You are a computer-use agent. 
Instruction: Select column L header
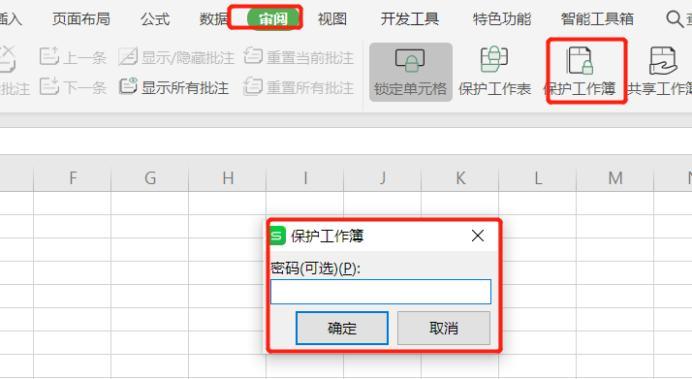pos(538,178)
